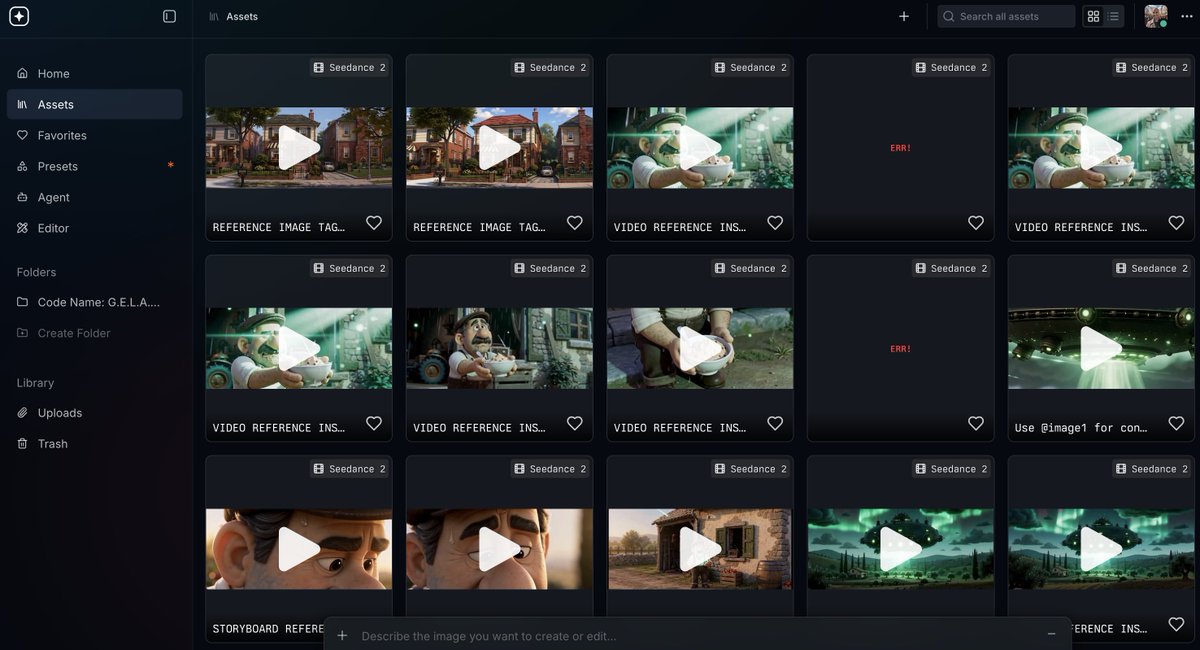The image size is (1200, 650).
Task: Open Trash in the Library
Action: (94, 444)
